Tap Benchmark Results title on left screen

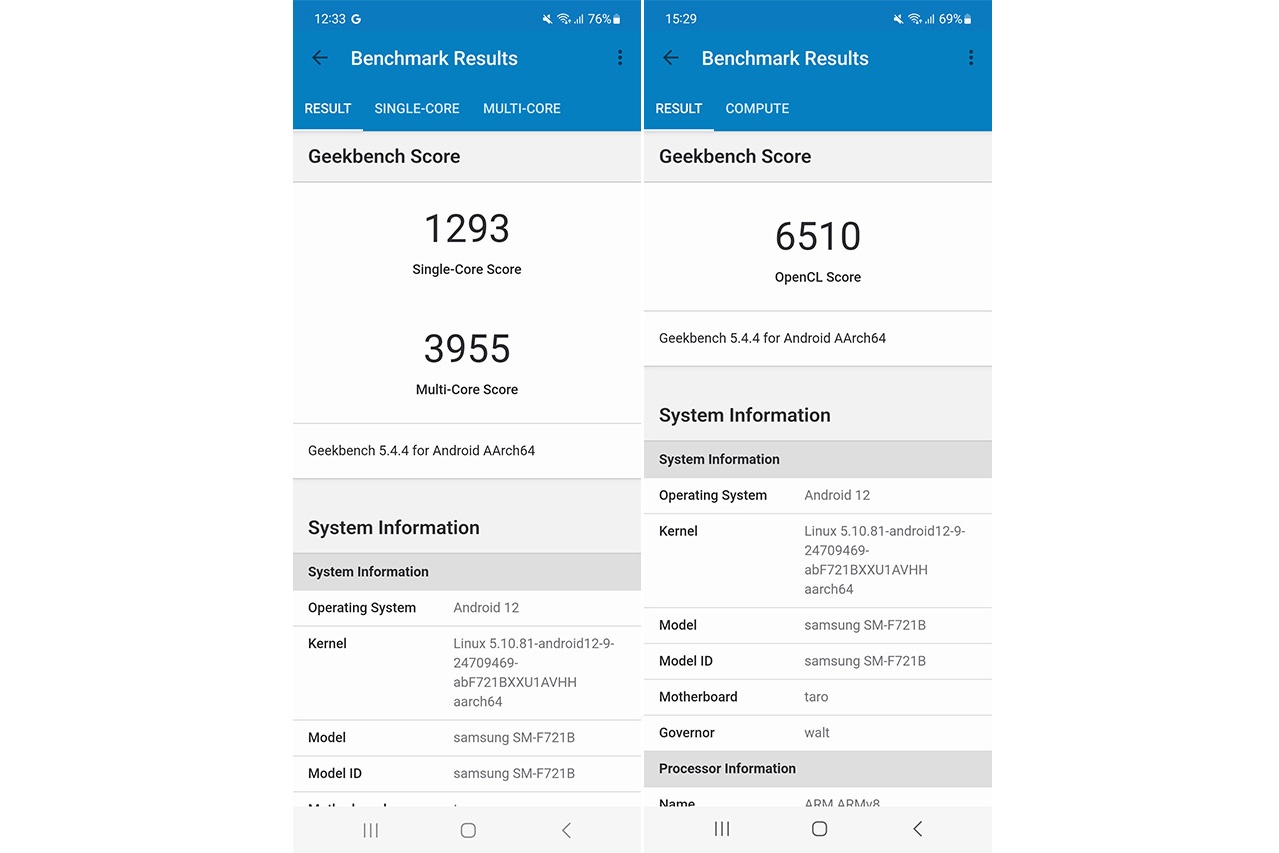pos(434,58)
